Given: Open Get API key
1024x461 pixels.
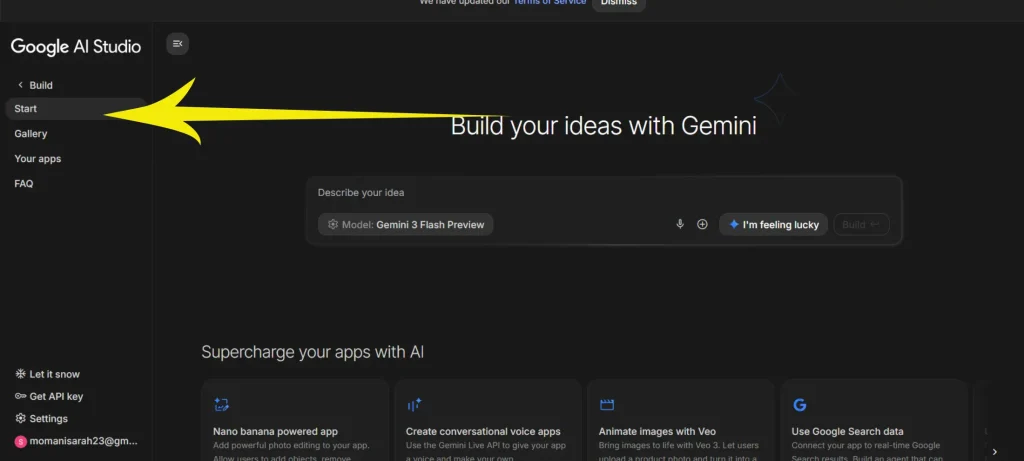Looking at the screenshot, I should click(x=49, y=396).
